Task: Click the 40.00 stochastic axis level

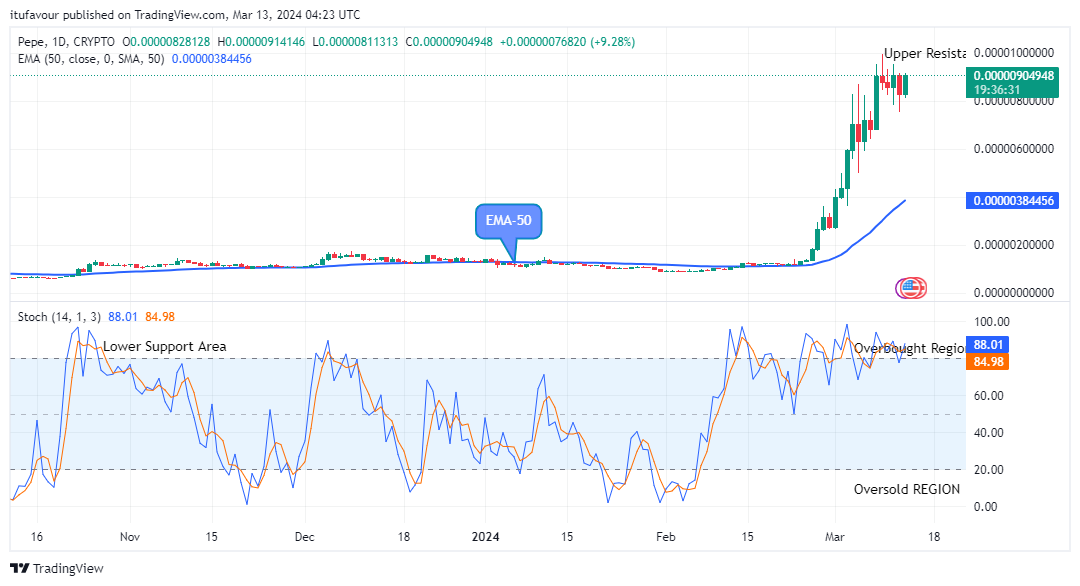Action: [988, 432]
